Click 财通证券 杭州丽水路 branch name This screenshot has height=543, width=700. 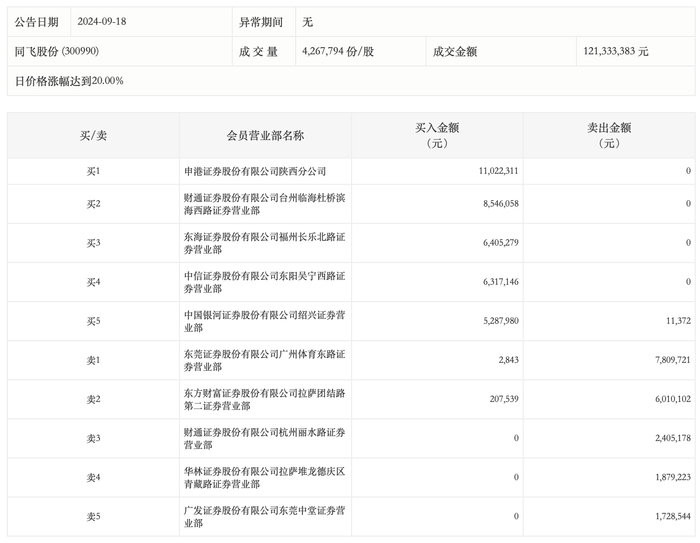[265, 439]
